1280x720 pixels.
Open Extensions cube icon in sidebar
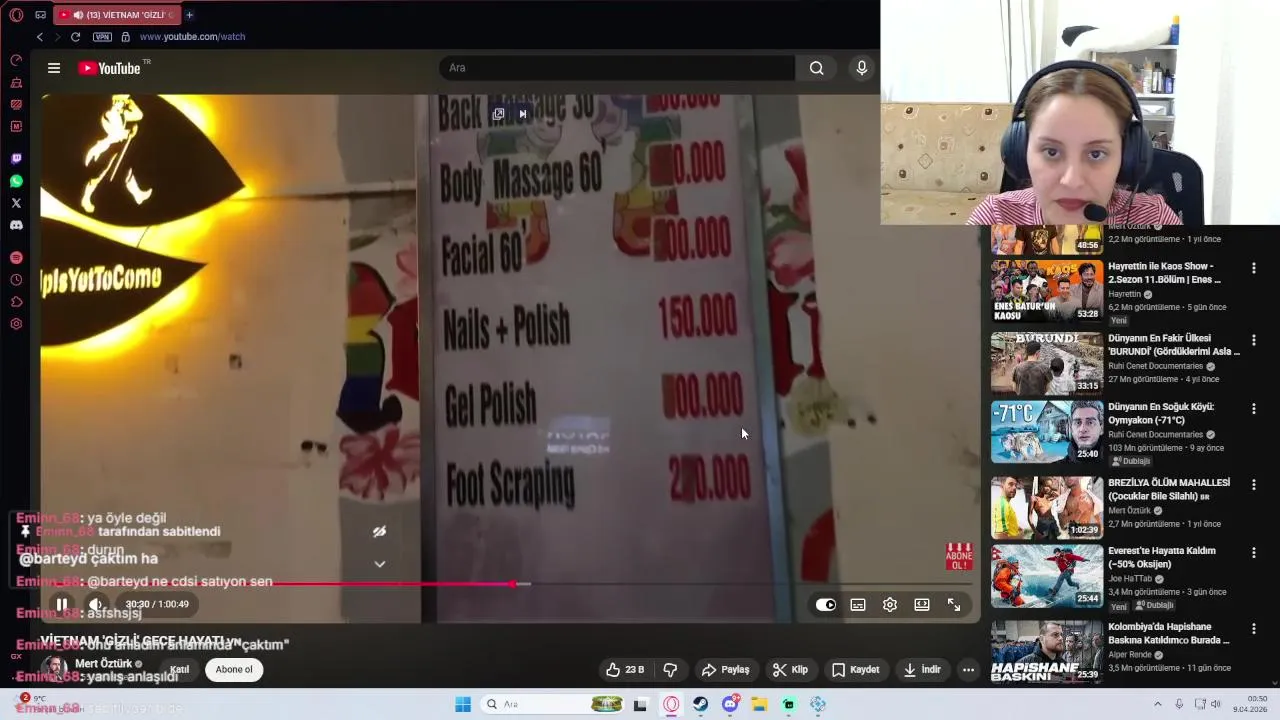[16, 302]
